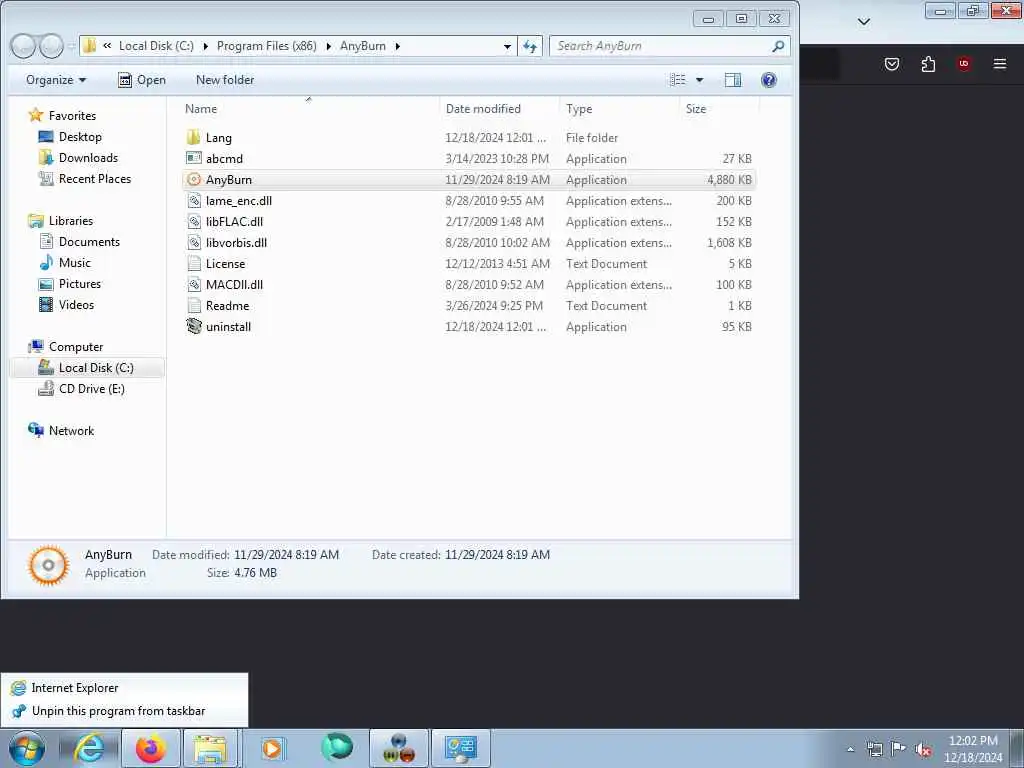Expand the address bar history dropdown
The height and width of the screenshot is (768, 1024).
click(x=507, y=46)
